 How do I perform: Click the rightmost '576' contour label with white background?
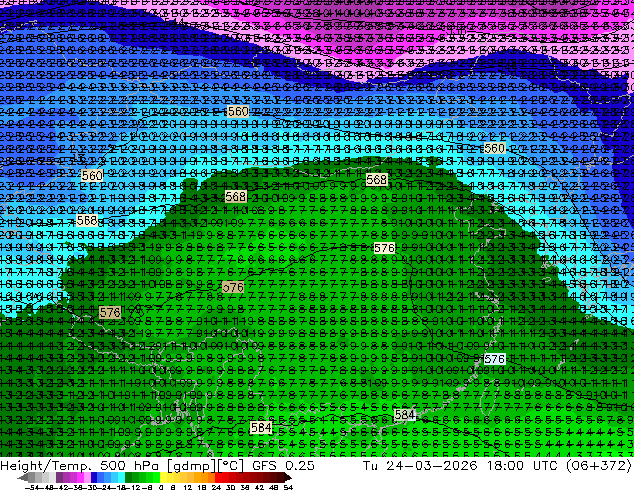click(x=495, y=359)
